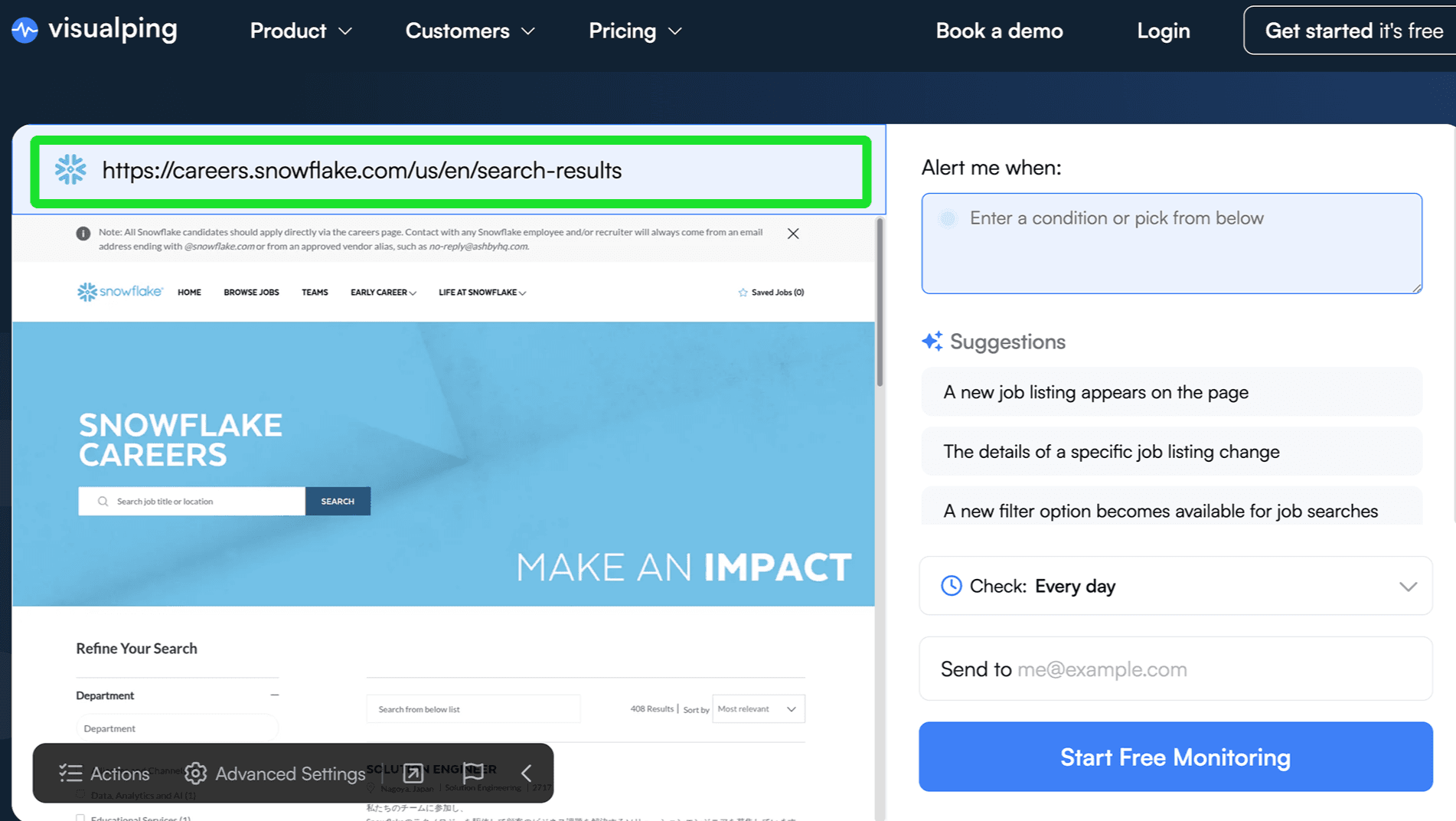This screenshot has height=821, width=1456.
Task: Open the Check Every day frequency dropdown
Action: tap(1409, 586)
